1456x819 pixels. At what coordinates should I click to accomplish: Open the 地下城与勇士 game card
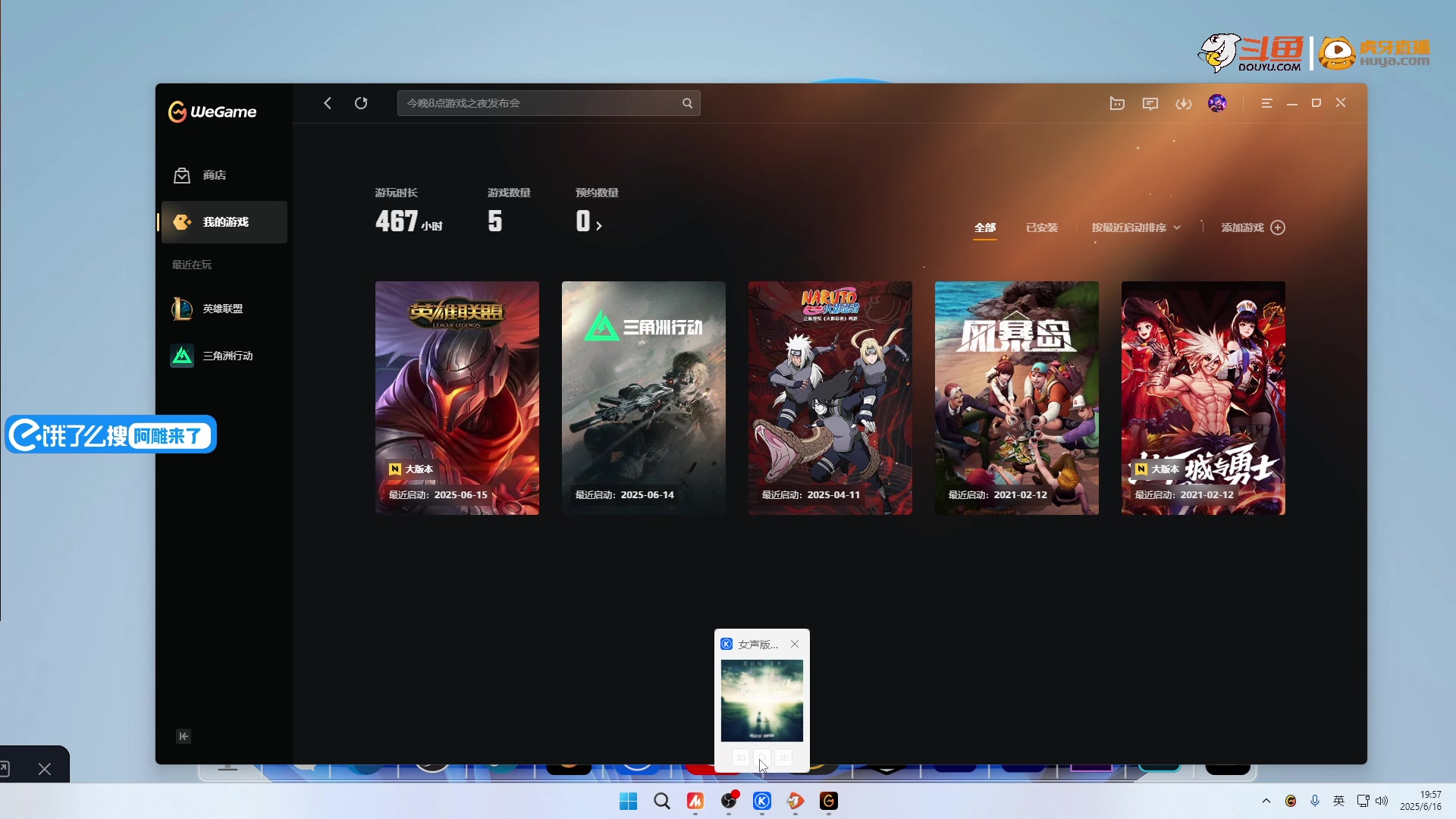1203,398
